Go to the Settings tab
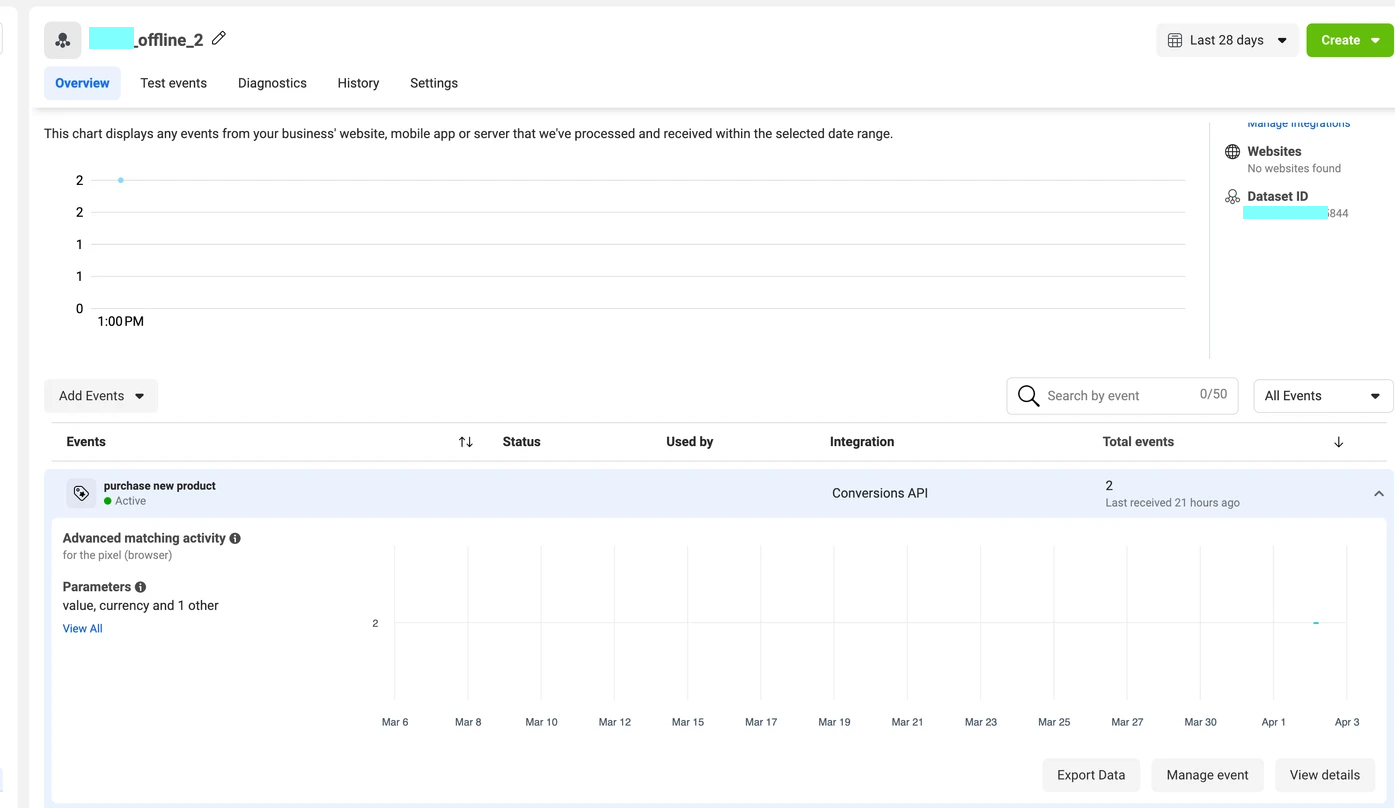The image size is (1395, 808). pos(433,83)
